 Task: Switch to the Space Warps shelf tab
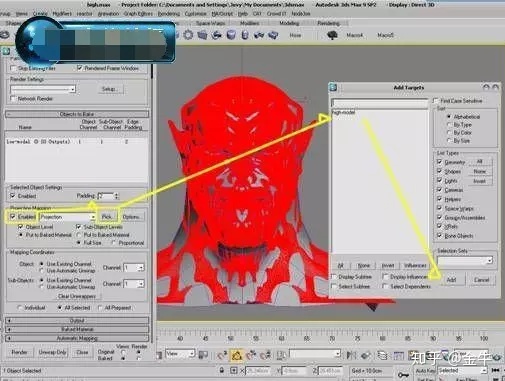coord(210,23)
